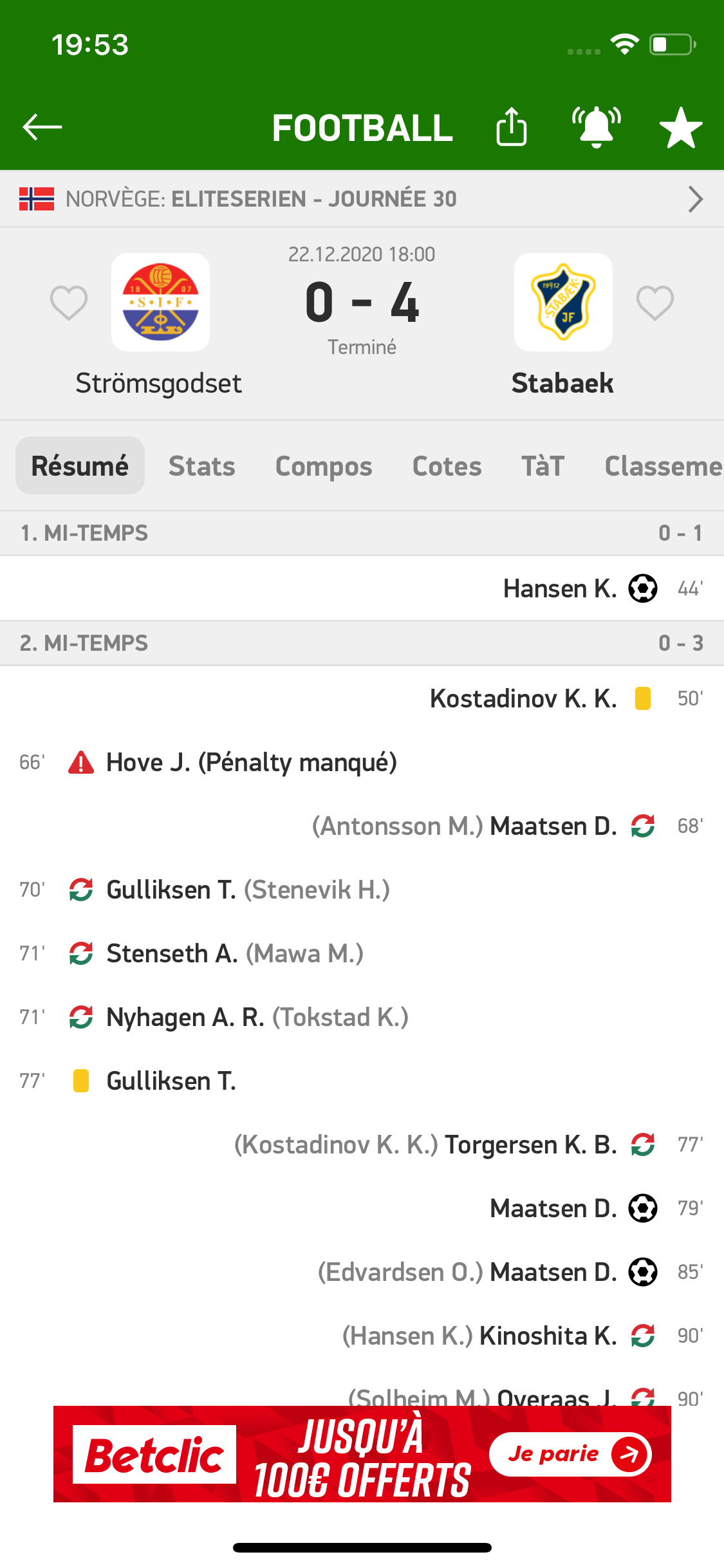Open Strömsgodset team logo
Screen dimensions: 724x1568
pyautogui.click(x=160, y=302)
